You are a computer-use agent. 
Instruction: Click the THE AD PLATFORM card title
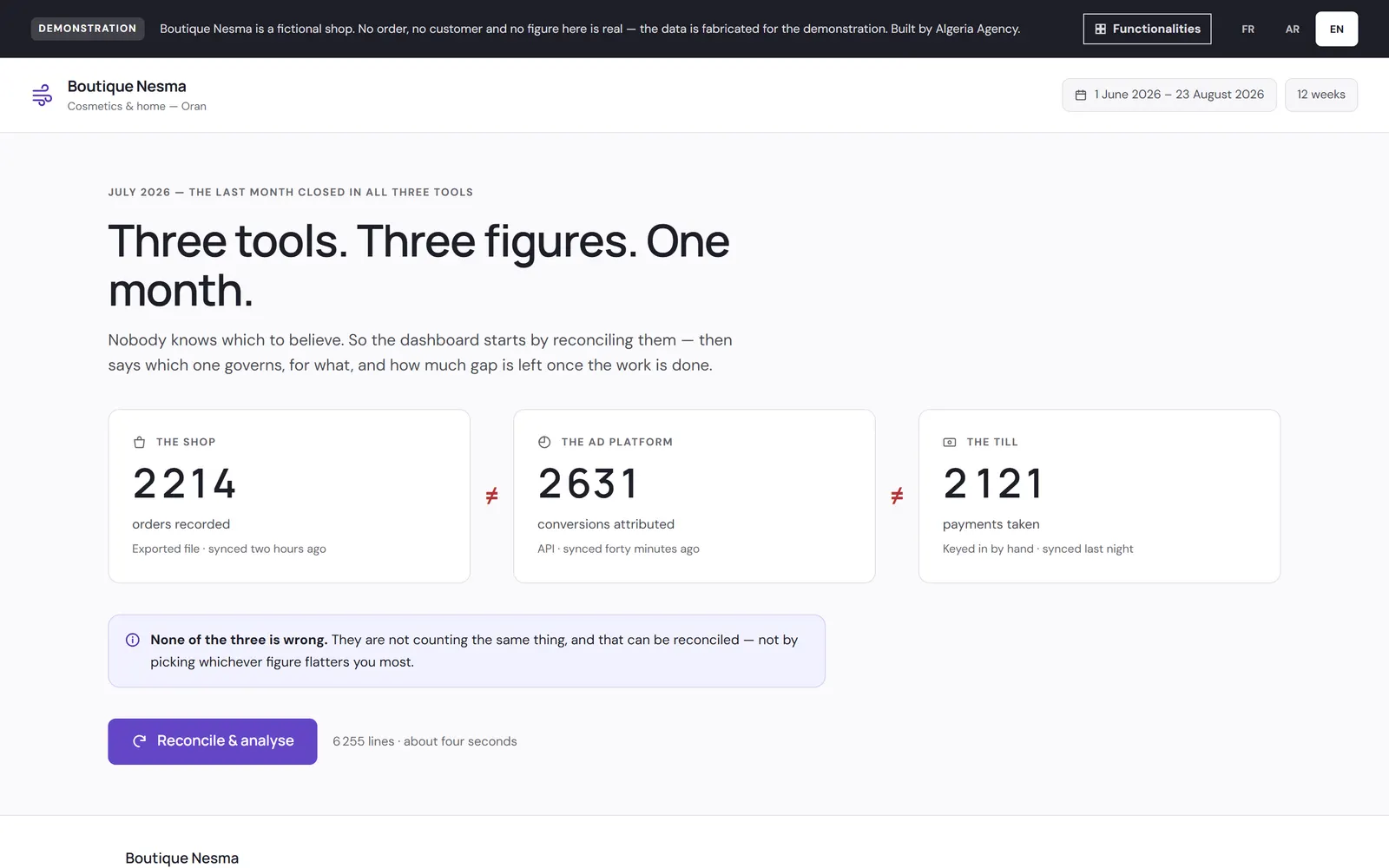617,442
